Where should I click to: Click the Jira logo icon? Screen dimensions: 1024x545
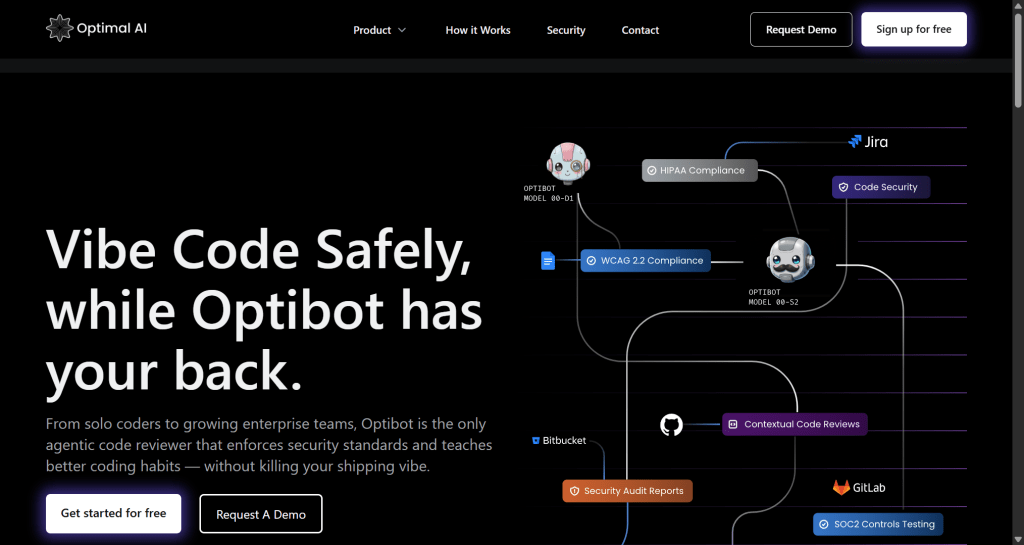[855, 142]
